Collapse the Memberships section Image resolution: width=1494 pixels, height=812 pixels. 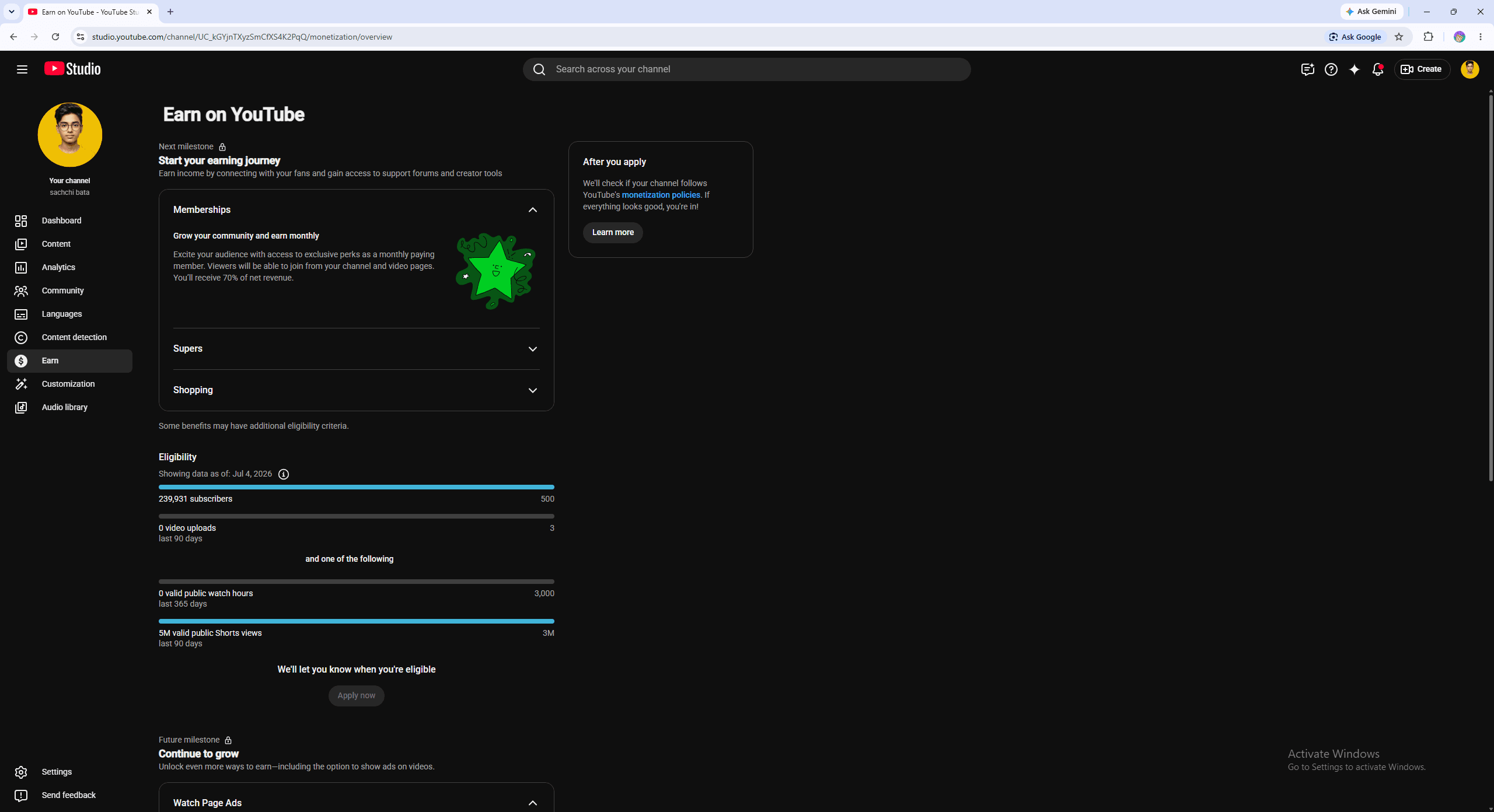click(532, 210)
